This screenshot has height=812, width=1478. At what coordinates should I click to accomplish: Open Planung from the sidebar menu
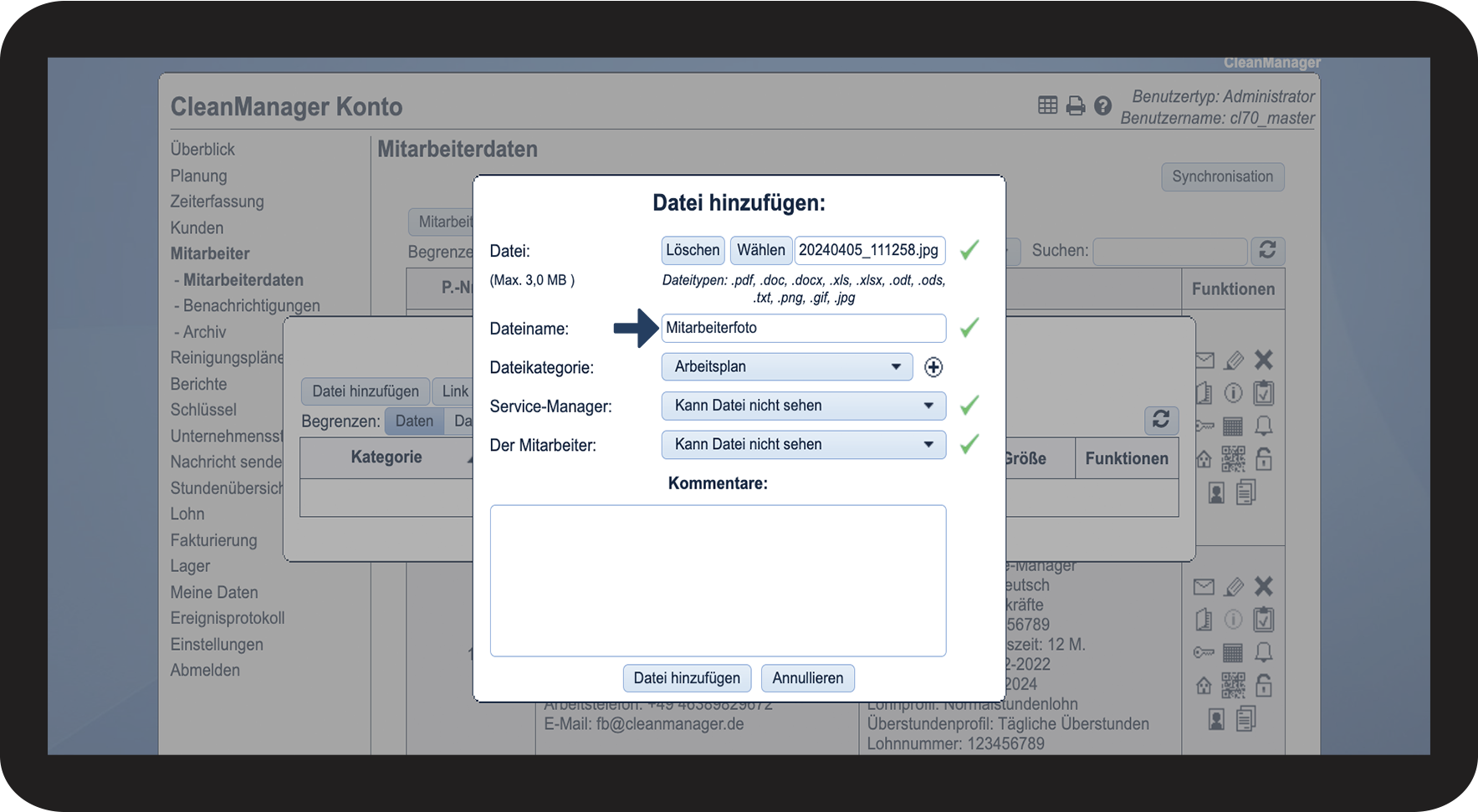point(199,176)
